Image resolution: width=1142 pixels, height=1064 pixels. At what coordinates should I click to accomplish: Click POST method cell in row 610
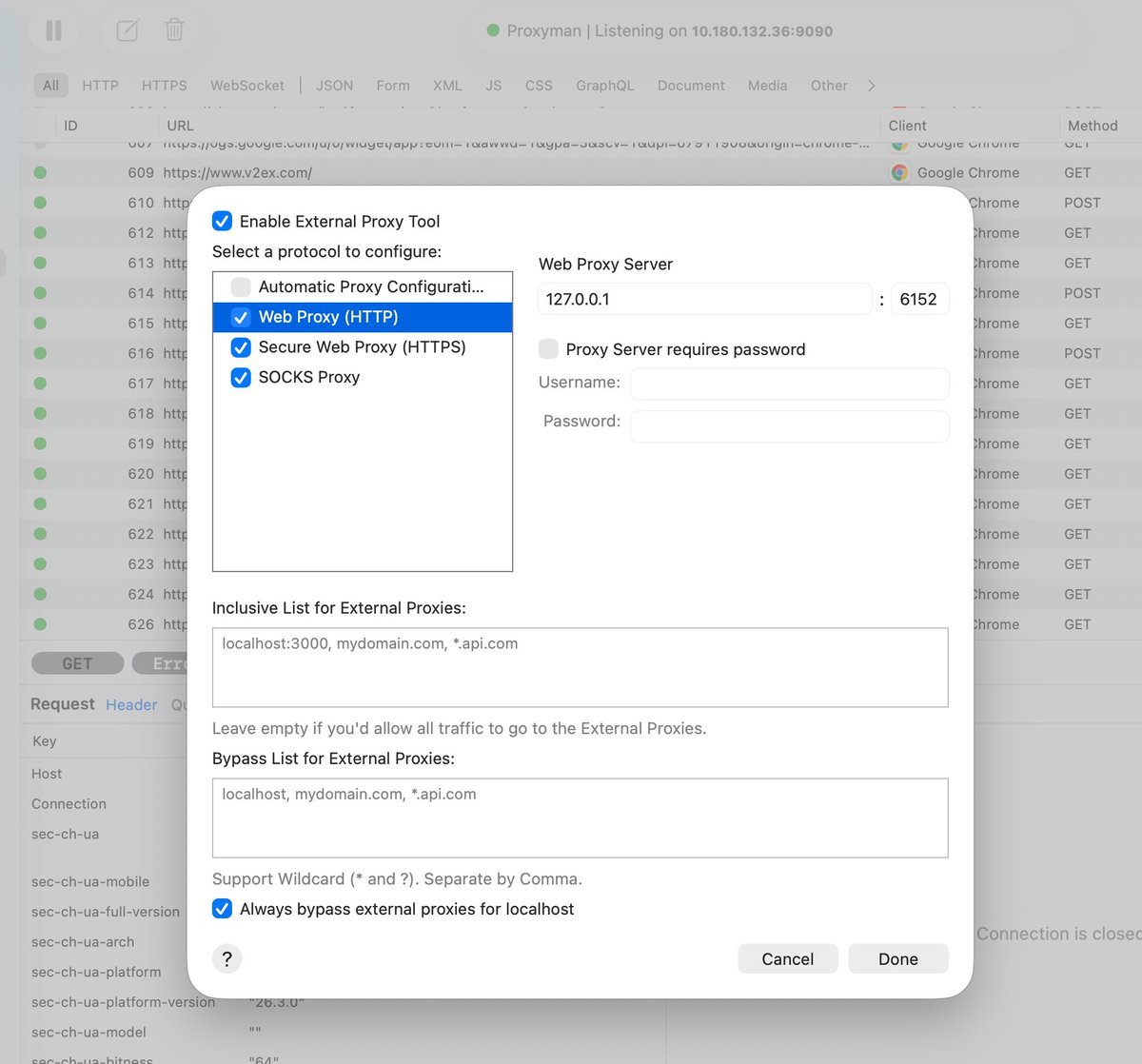click(1082, 203)
